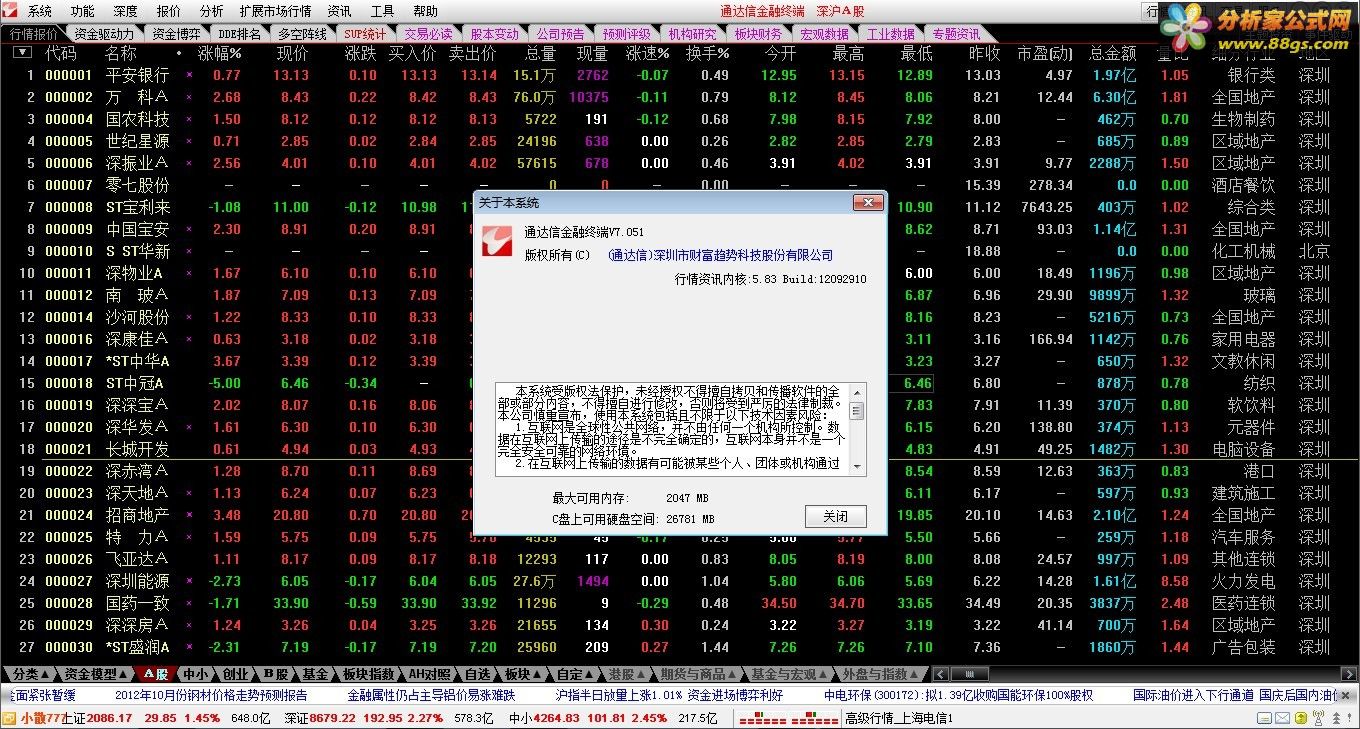The height and width of the screenshot is (729, 1360).
Task: Click the × marker icon beside 深振业A
Action: [x=189, y=163]
